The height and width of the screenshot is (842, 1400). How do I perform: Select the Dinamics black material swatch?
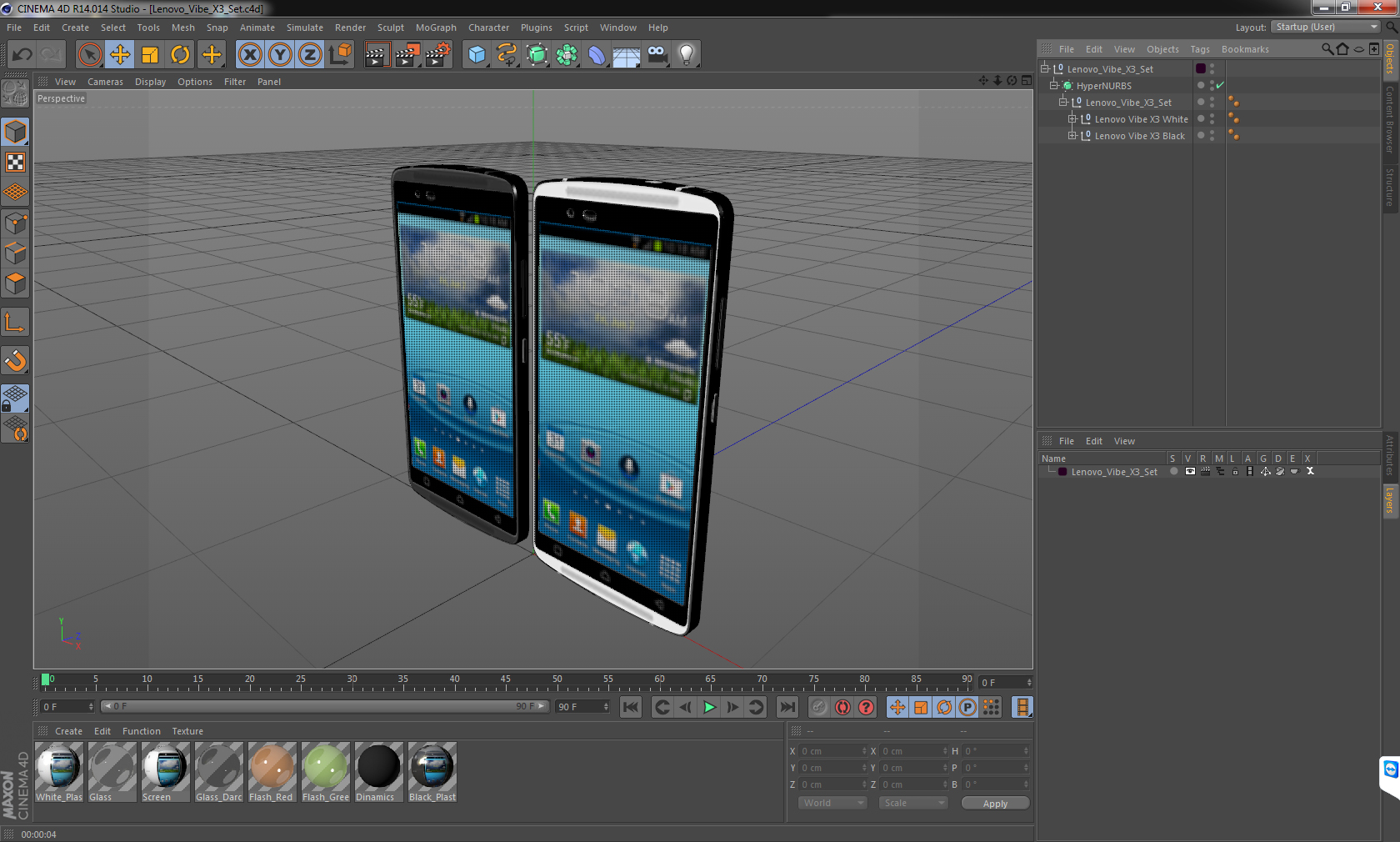point(378,772)
